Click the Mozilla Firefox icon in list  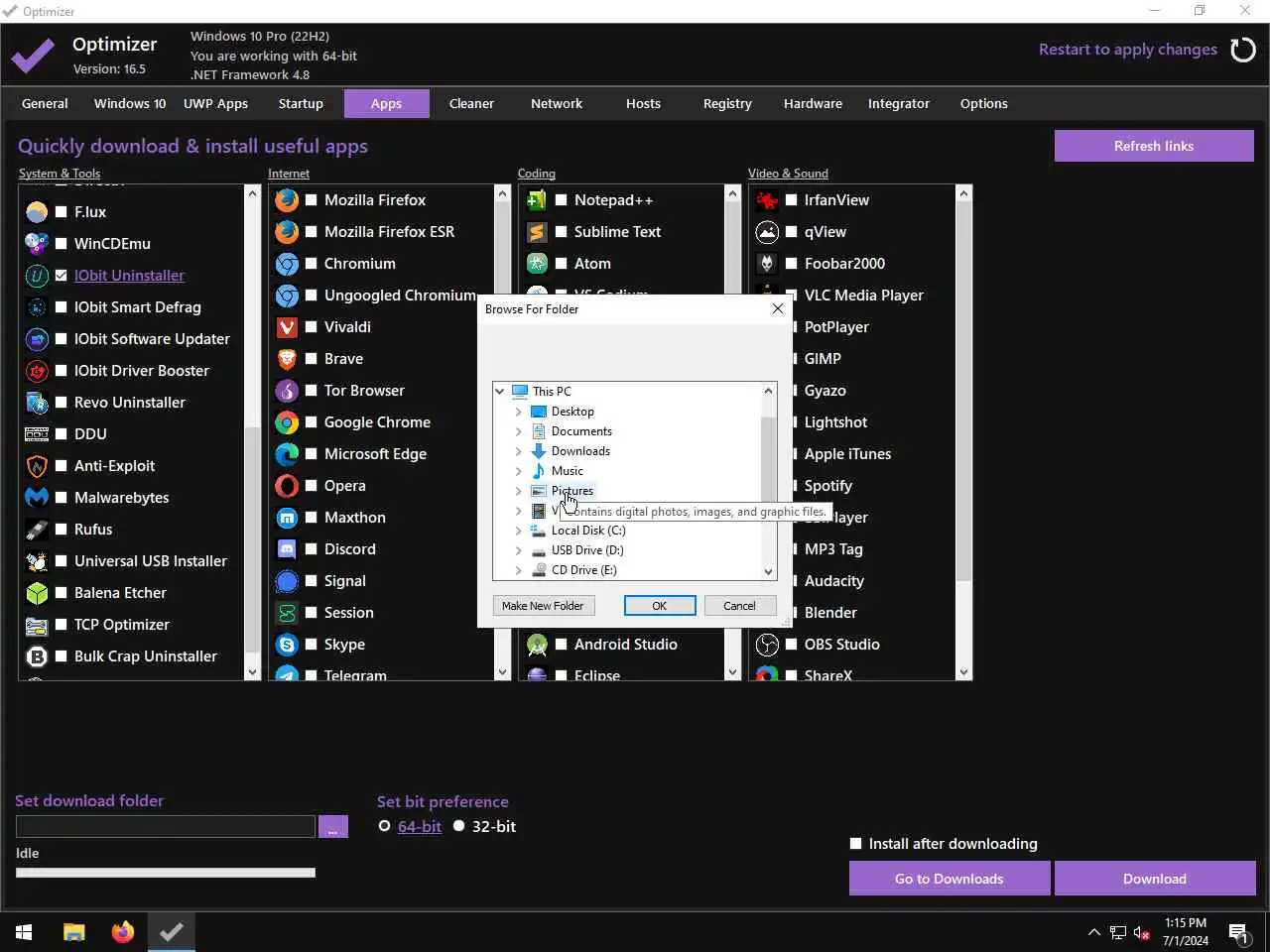tap(287, 200)
